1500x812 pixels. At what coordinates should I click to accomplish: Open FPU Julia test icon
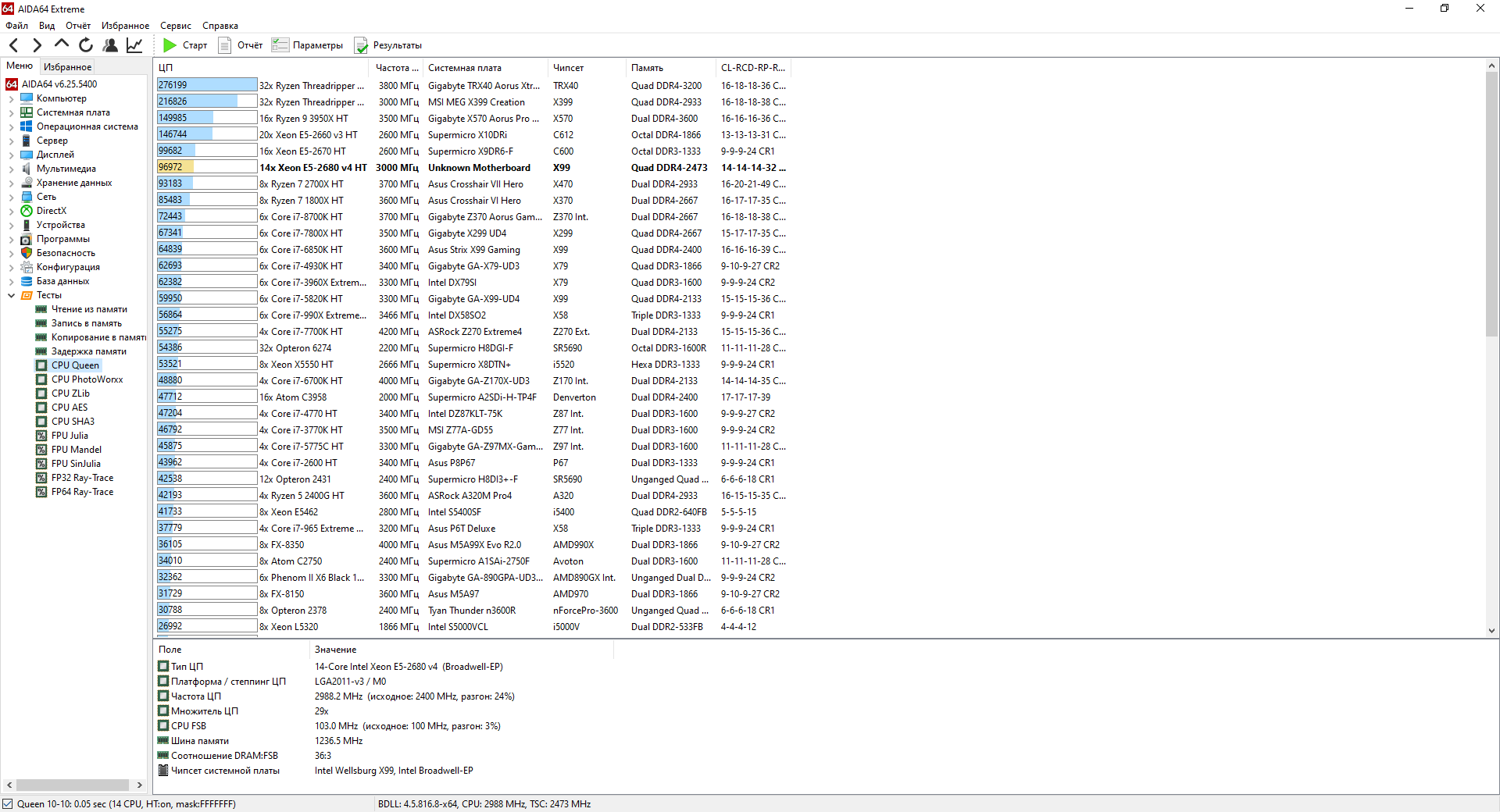41,436
